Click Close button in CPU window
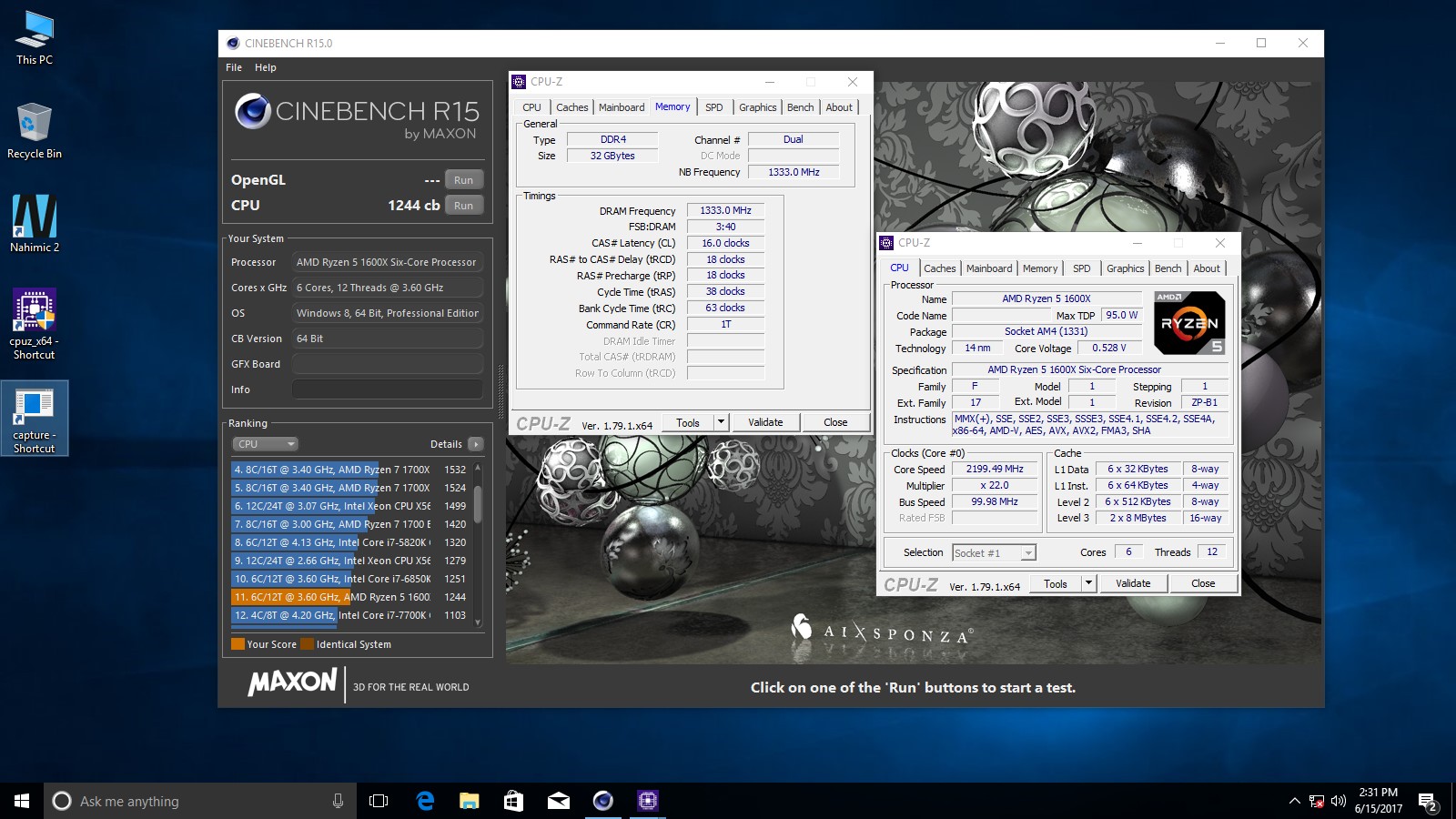 point(1203,583)
